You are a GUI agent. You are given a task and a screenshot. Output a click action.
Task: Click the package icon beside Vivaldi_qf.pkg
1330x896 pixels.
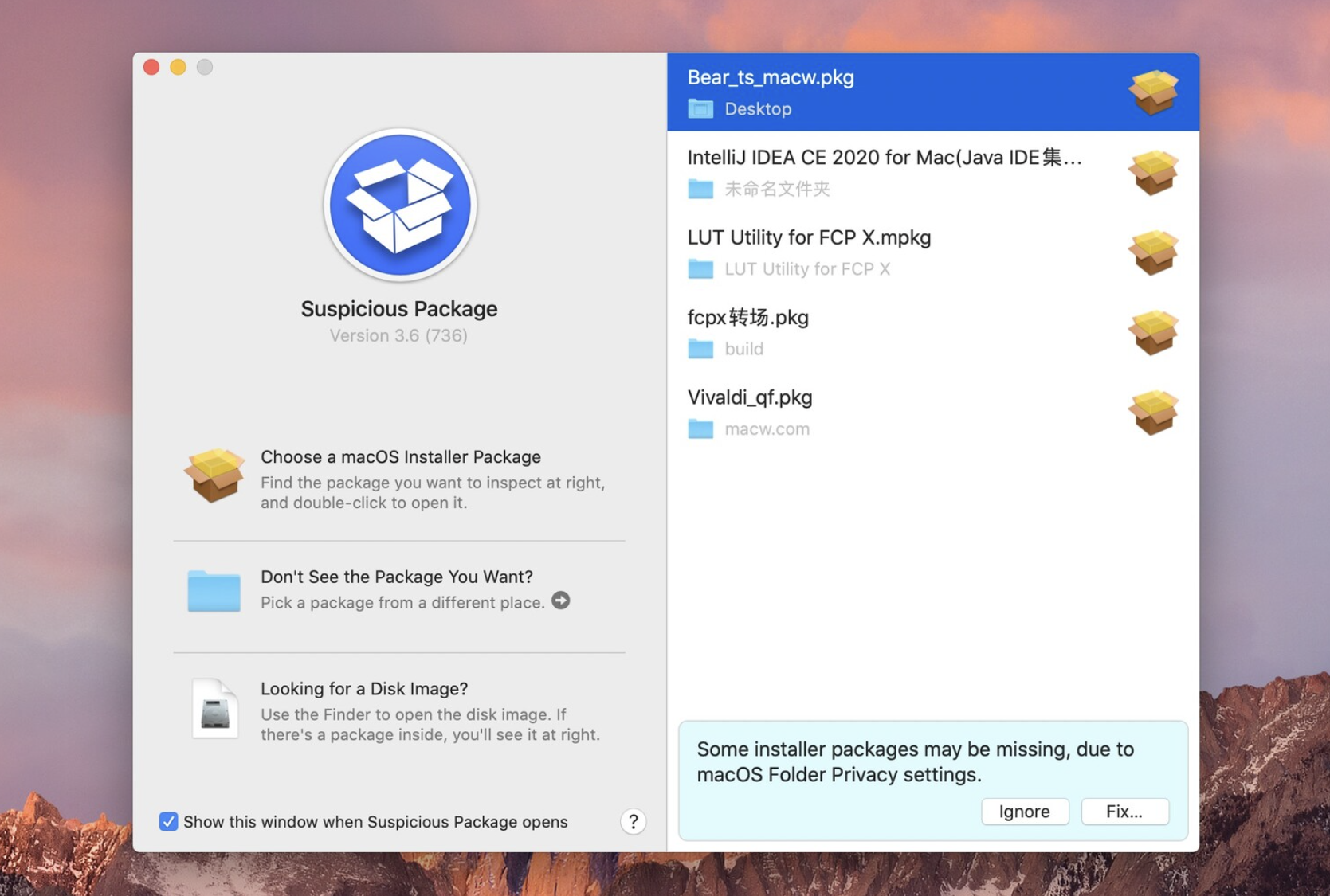pyautogui.click(x=1154, y=413)
